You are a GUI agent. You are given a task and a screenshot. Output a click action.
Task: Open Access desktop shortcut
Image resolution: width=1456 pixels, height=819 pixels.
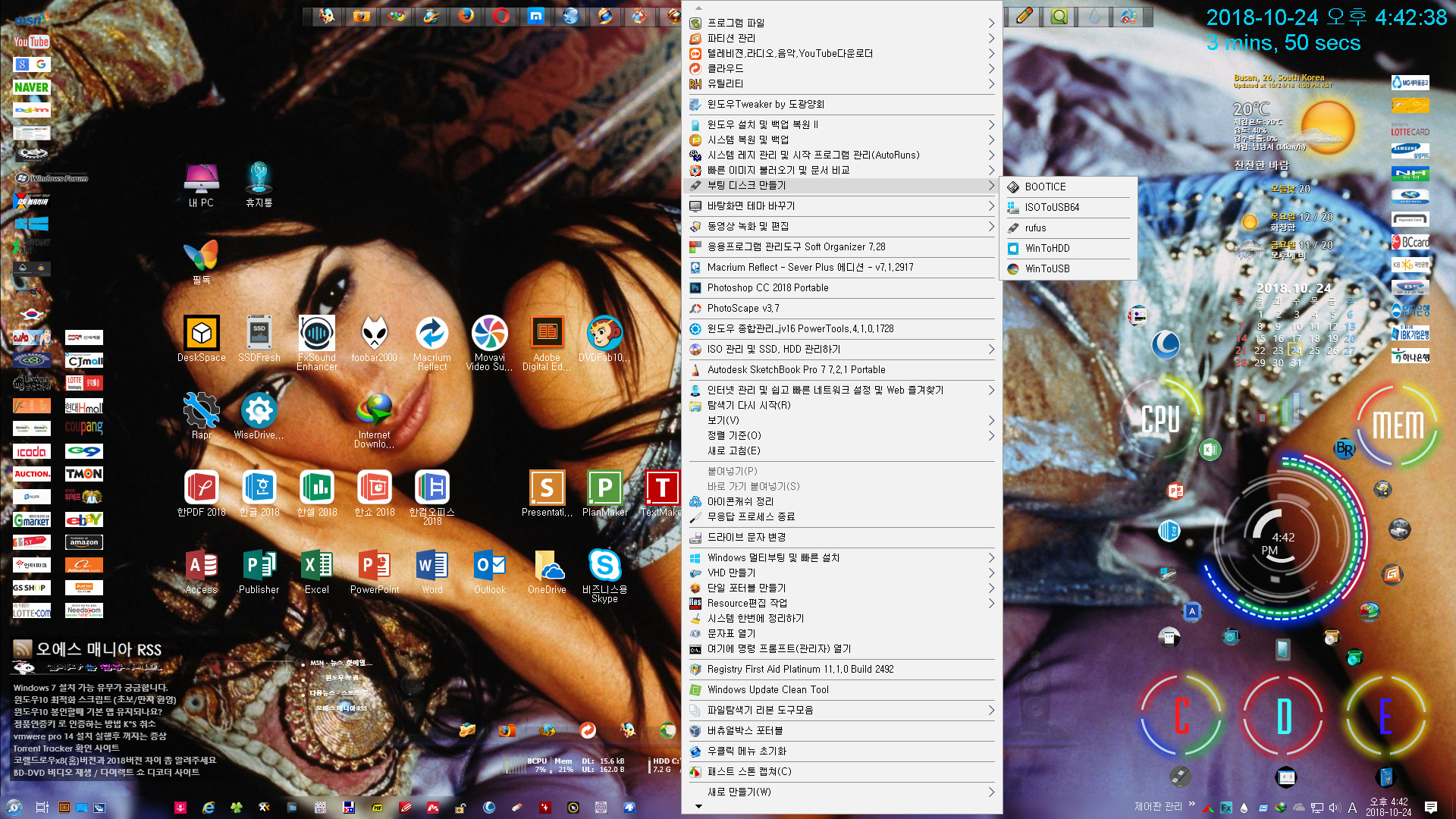(201, 571)
